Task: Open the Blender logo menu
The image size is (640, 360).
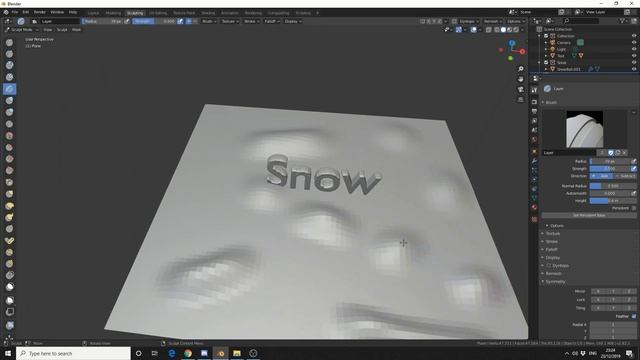Action: tap(6, 12)
